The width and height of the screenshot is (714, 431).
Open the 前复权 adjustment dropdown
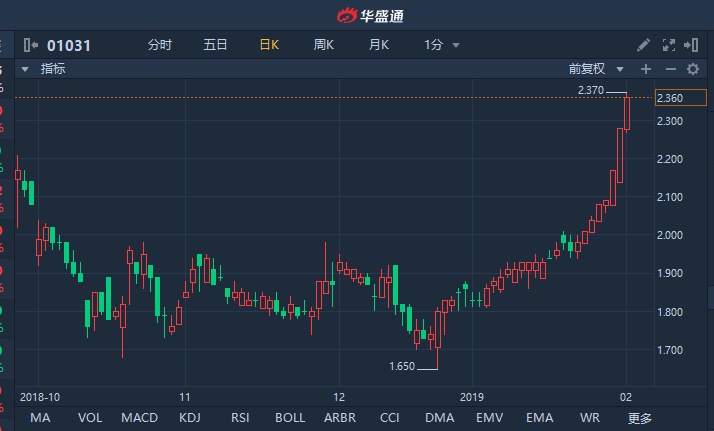[596, 69]
